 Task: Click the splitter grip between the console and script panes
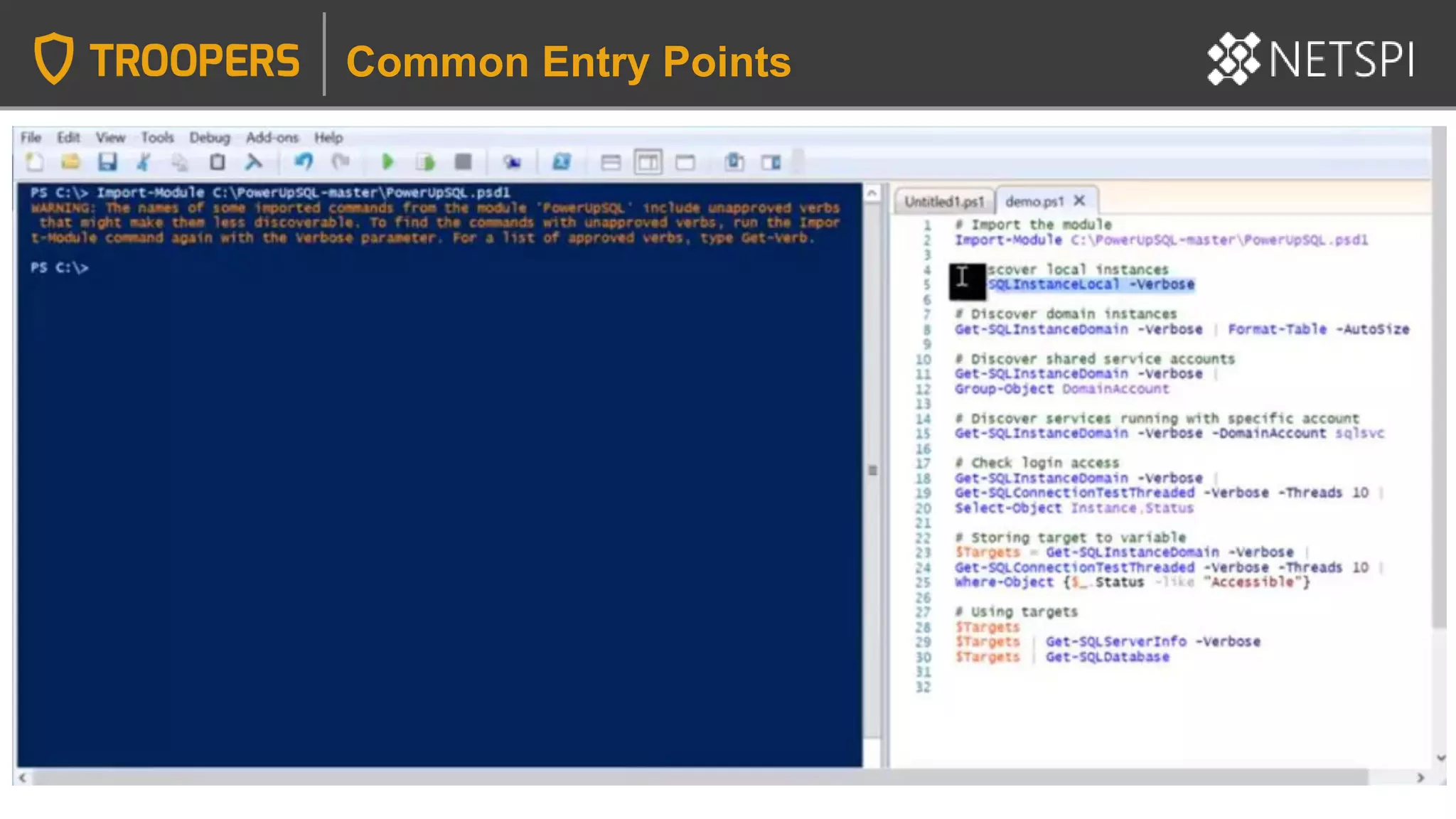pyautogui.click(x=872, y=470)
